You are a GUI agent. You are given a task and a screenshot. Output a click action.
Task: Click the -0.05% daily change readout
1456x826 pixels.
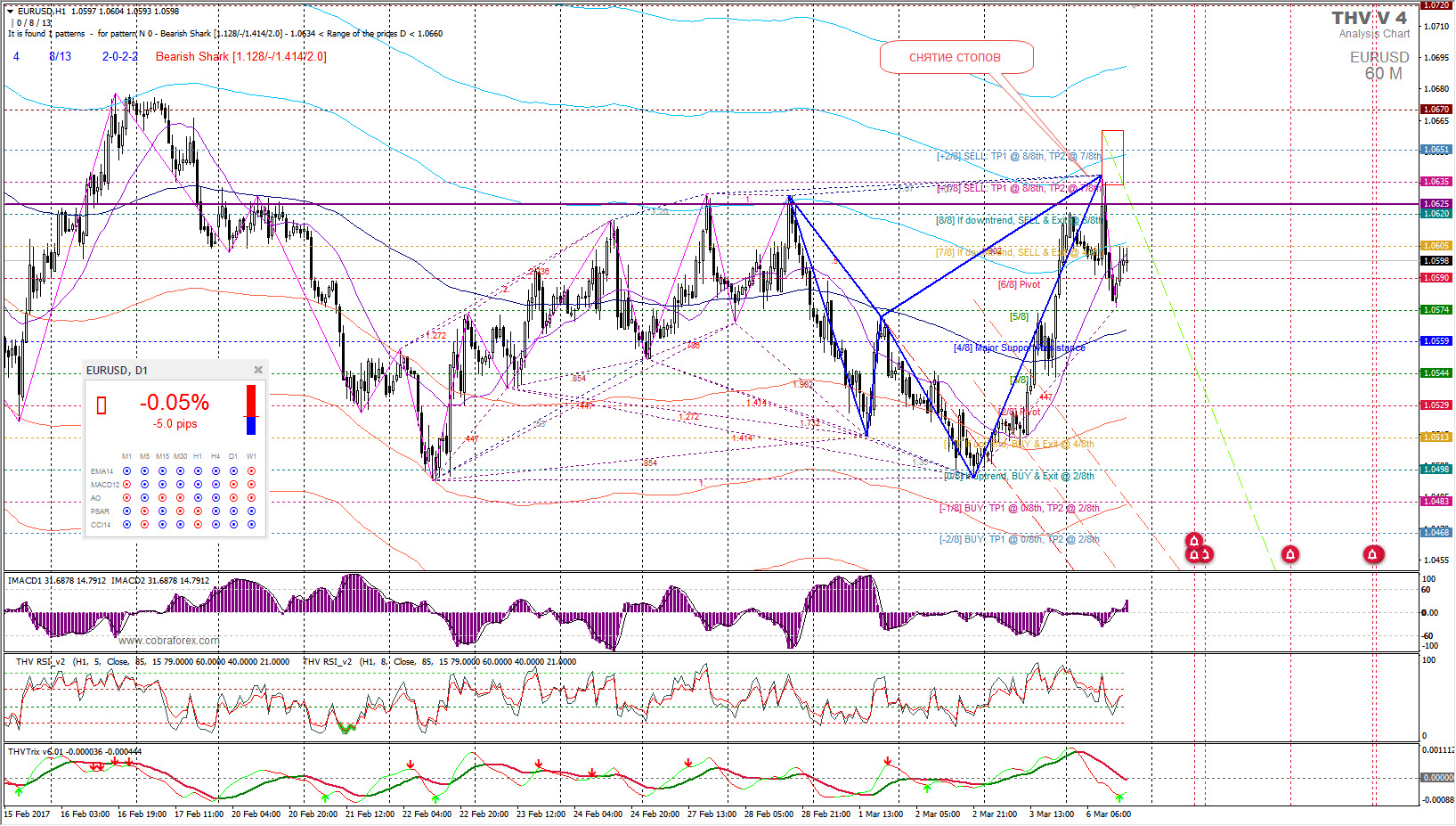coord(175,403)
